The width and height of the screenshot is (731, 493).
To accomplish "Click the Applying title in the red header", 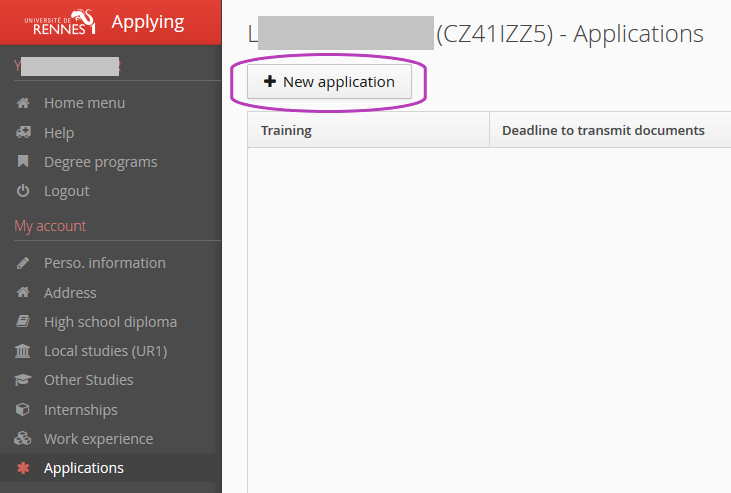I will pos(148,22).
